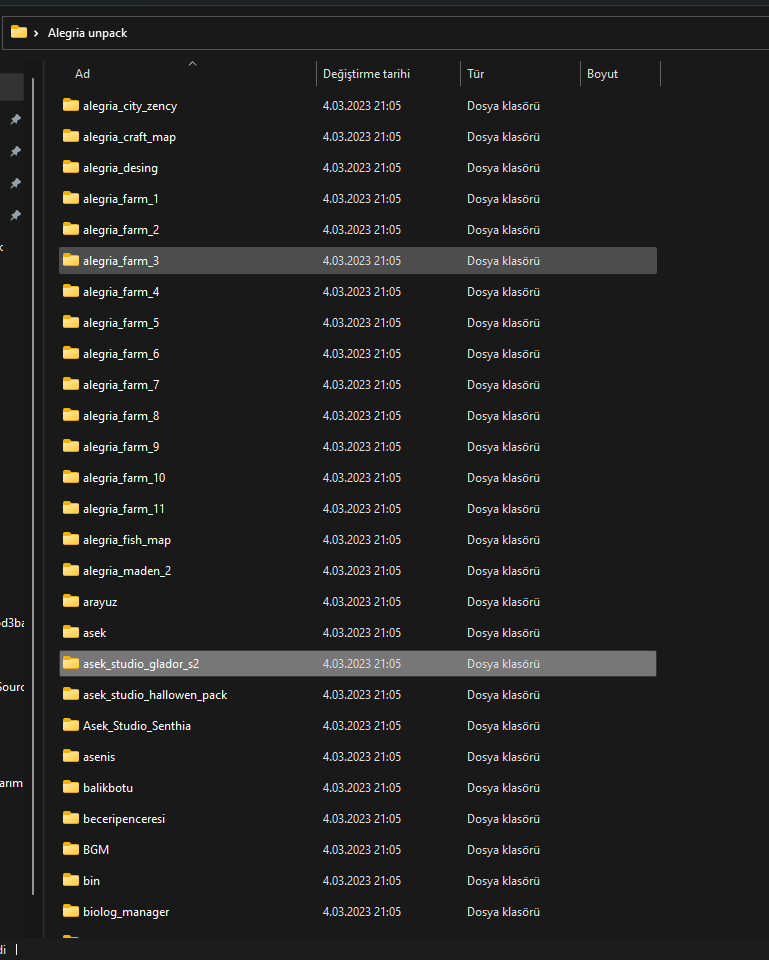Image resolution: width=769 pixels, height=960 pixels.
Task: Click the arayuz folder name
Action: click(100, 602)
